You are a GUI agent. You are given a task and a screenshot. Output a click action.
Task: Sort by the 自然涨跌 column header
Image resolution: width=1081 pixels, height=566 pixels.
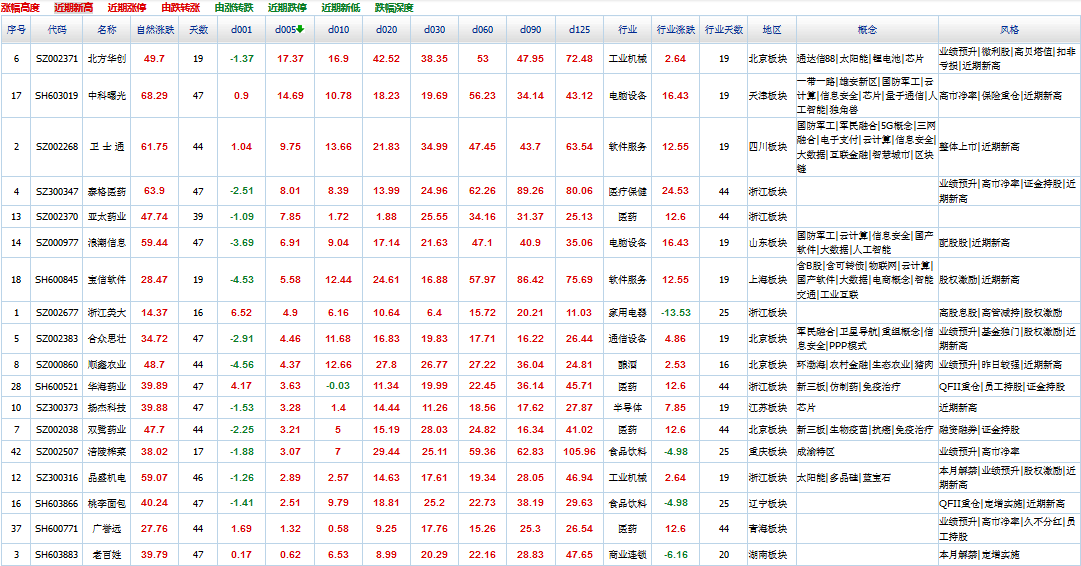point(155,30)
